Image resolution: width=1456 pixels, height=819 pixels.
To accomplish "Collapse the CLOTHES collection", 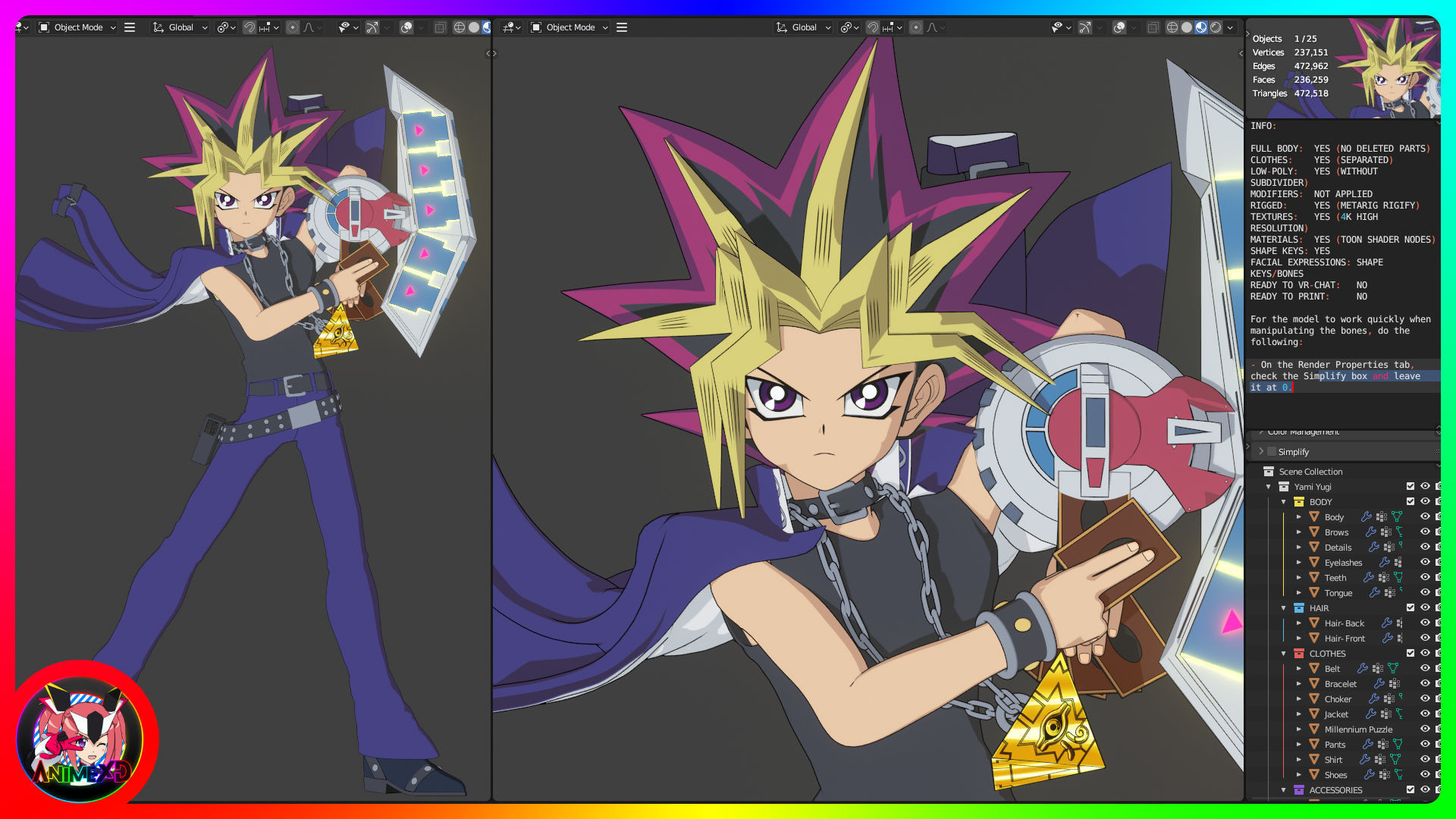I will pyautogui.click(x=1284, y=654).
